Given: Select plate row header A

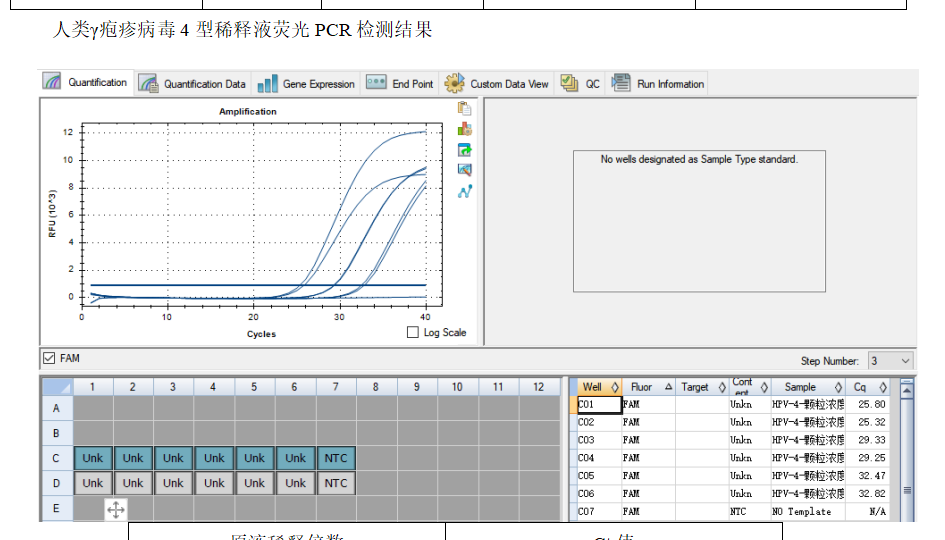Looking at the screenshot, I should [57, 408].
